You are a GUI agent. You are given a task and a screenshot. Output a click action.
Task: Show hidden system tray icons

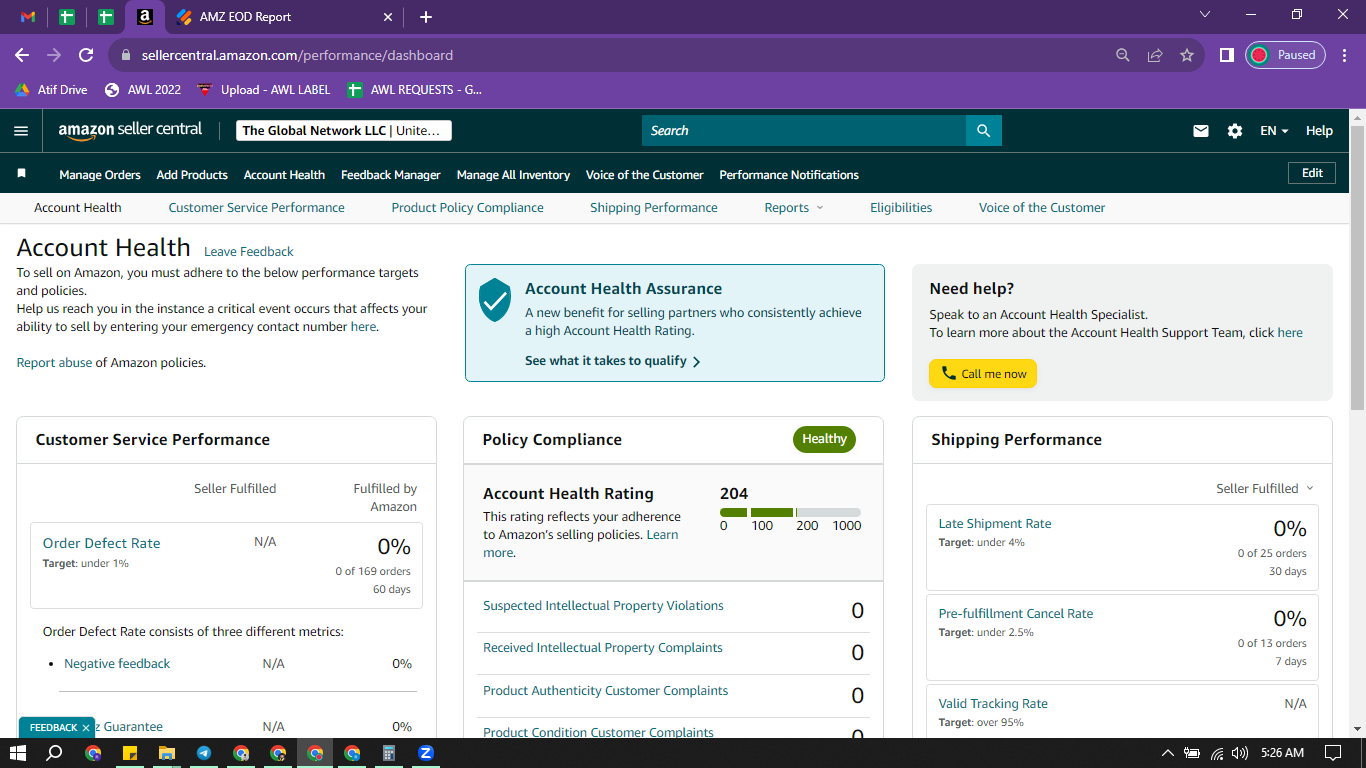[x=1167, y=753]
